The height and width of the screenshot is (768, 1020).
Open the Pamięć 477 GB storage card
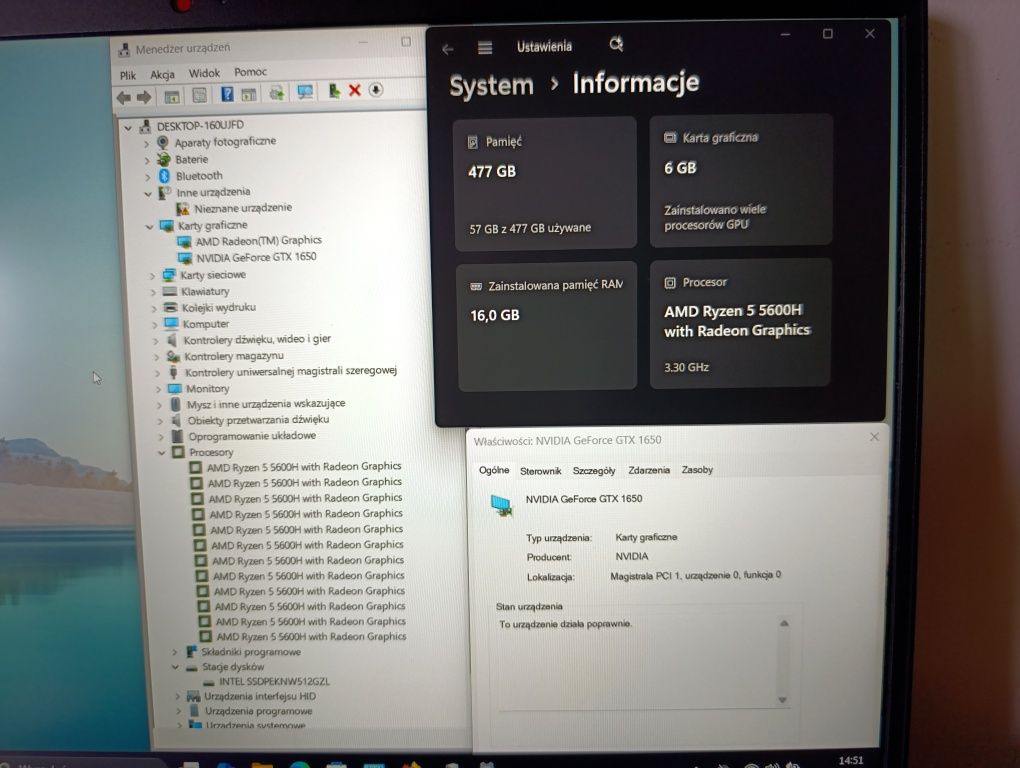(545, 183)
